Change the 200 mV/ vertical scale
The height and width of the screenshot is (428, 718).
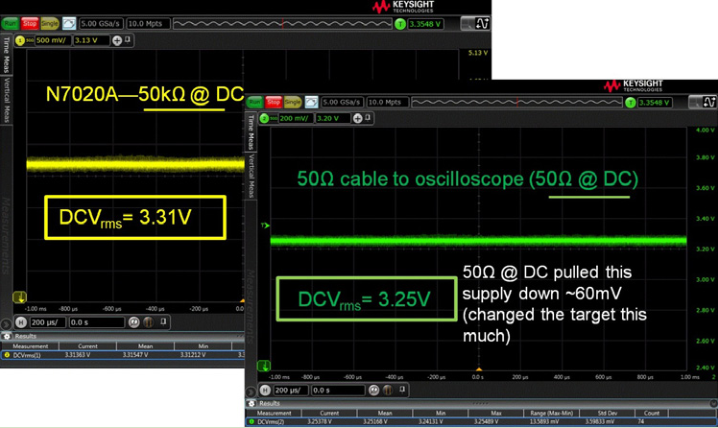[x=295, y=119]
